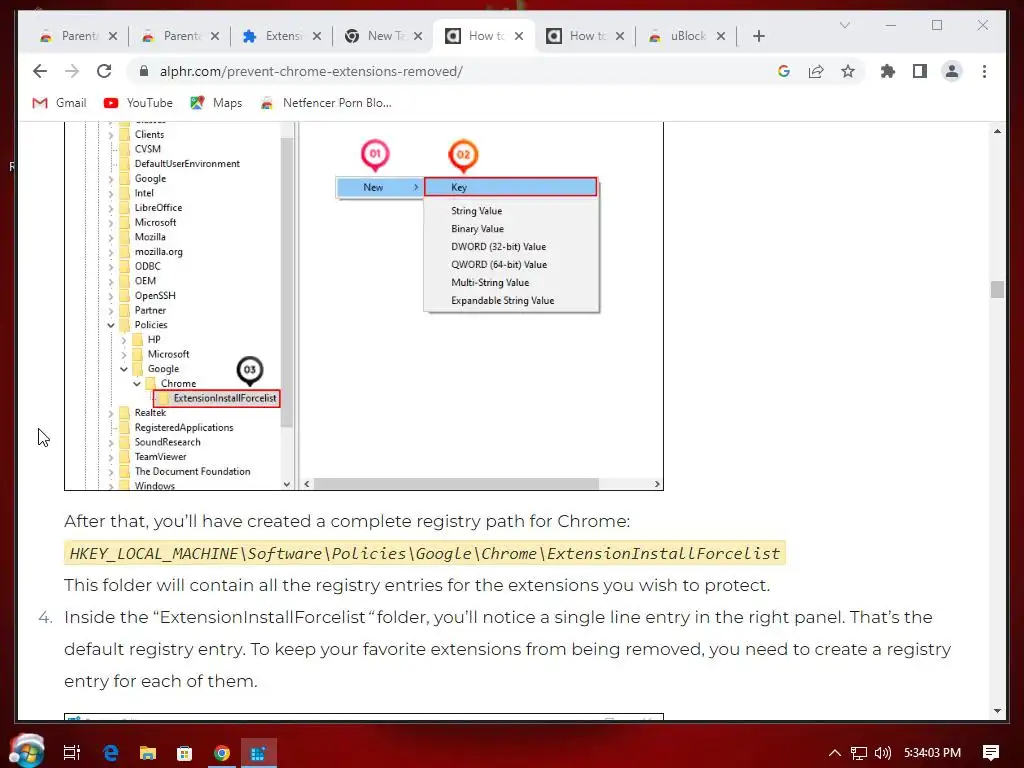Open the YouTube bookmark
1024x768 pixels.
point(138,103)
